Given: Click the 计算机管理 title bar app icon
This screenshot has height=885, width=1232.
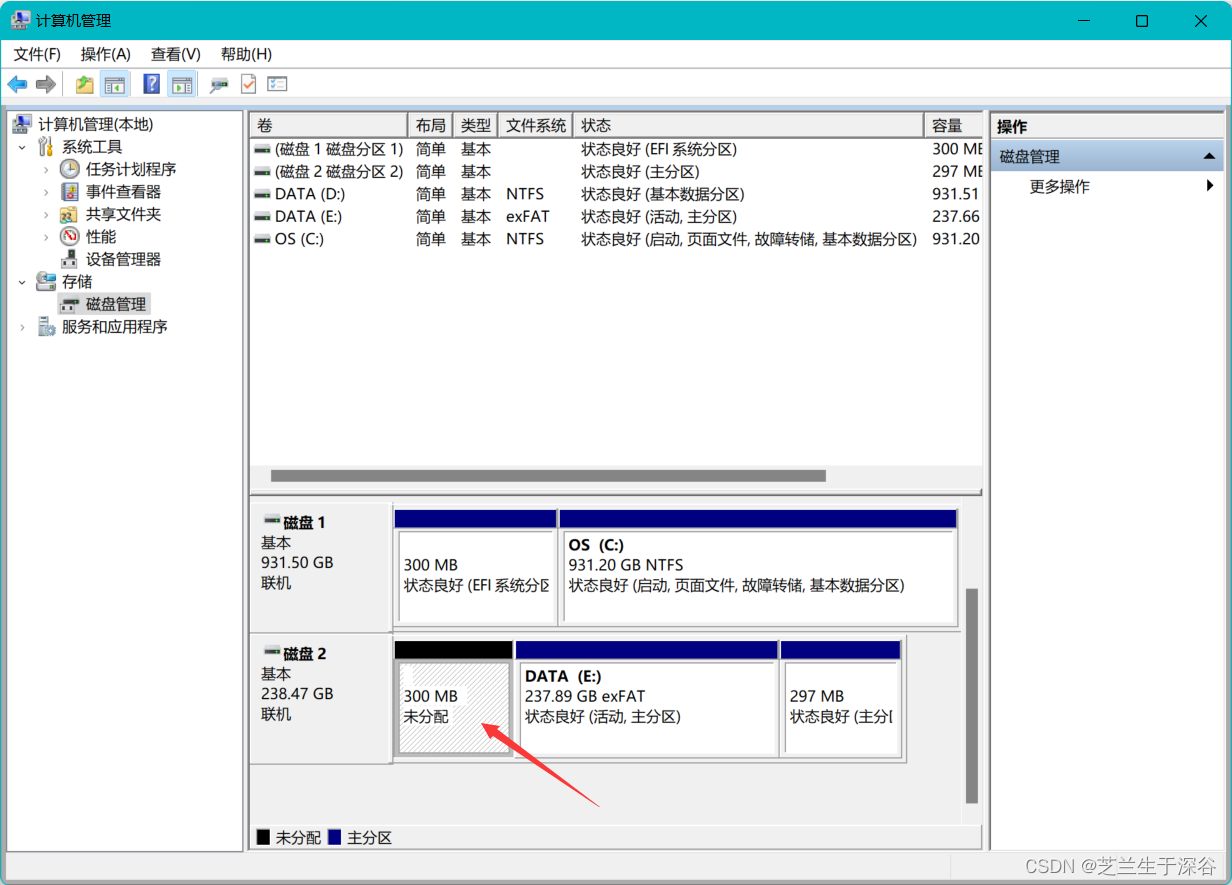Looking at the screenshot, I should [20, 20].
